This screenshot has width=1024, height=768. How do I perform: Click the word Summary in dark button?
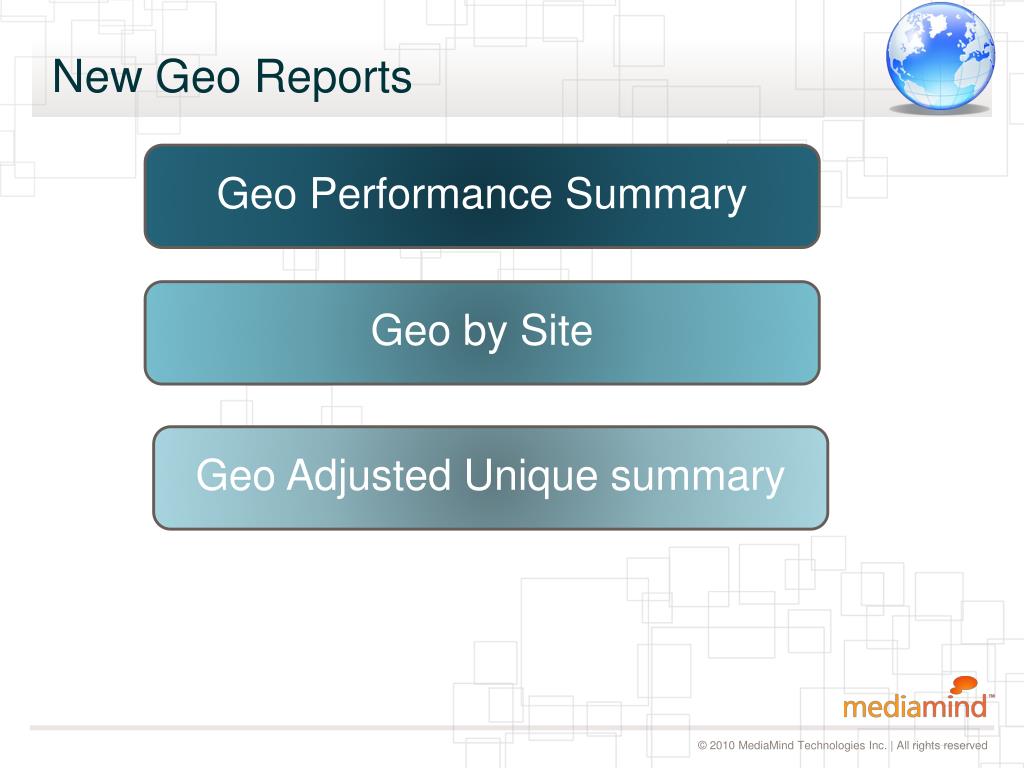click(x=655, y=195)
